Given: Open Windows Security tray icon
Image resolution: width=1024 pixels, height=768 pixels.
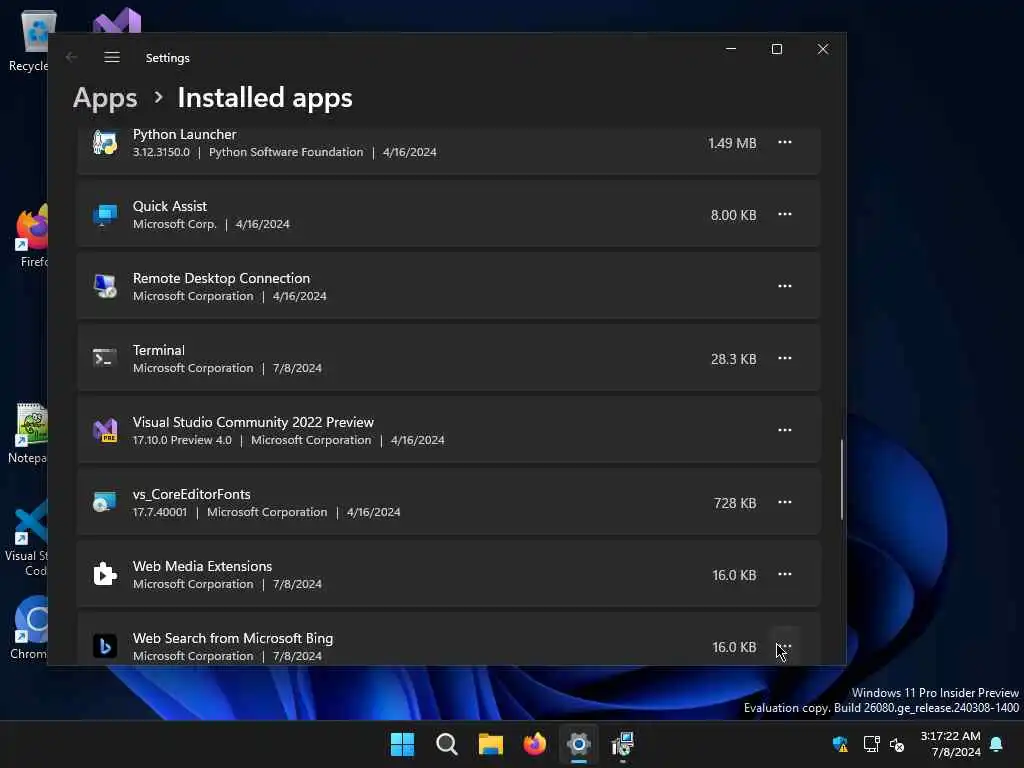Looking at the screenshot, I should (x=840, y=744).
